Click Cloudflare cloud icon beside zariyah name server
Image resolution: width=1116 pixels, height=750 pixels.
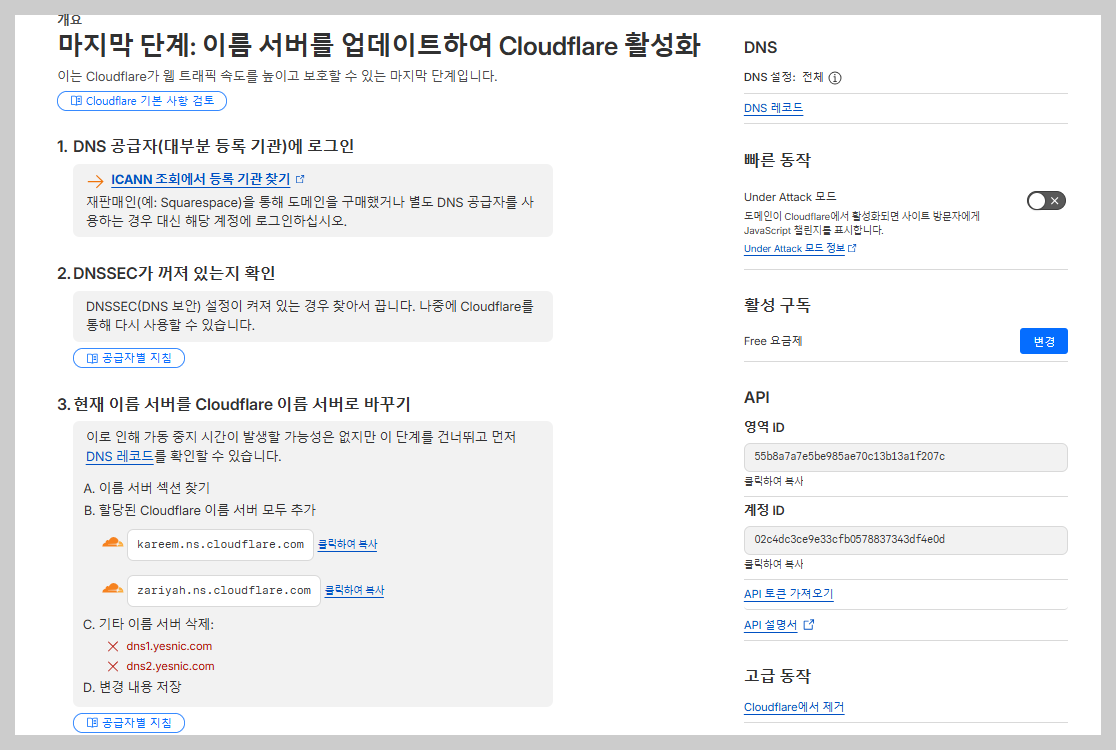tap(112, 588)
